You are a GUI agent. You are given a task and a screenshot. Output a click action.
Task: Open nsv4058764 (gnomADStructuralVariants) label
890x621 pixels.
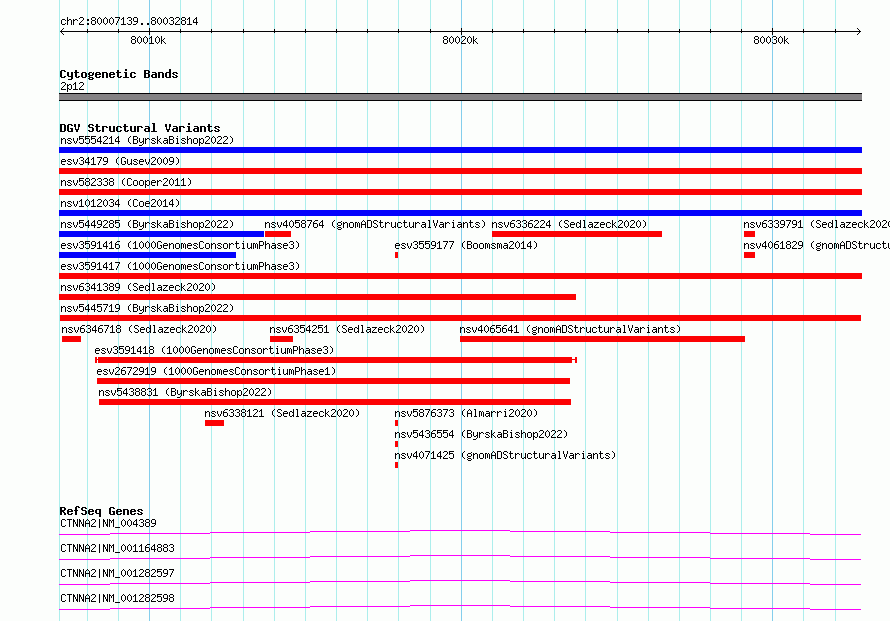pyautogui.click(x=375, y=224)
